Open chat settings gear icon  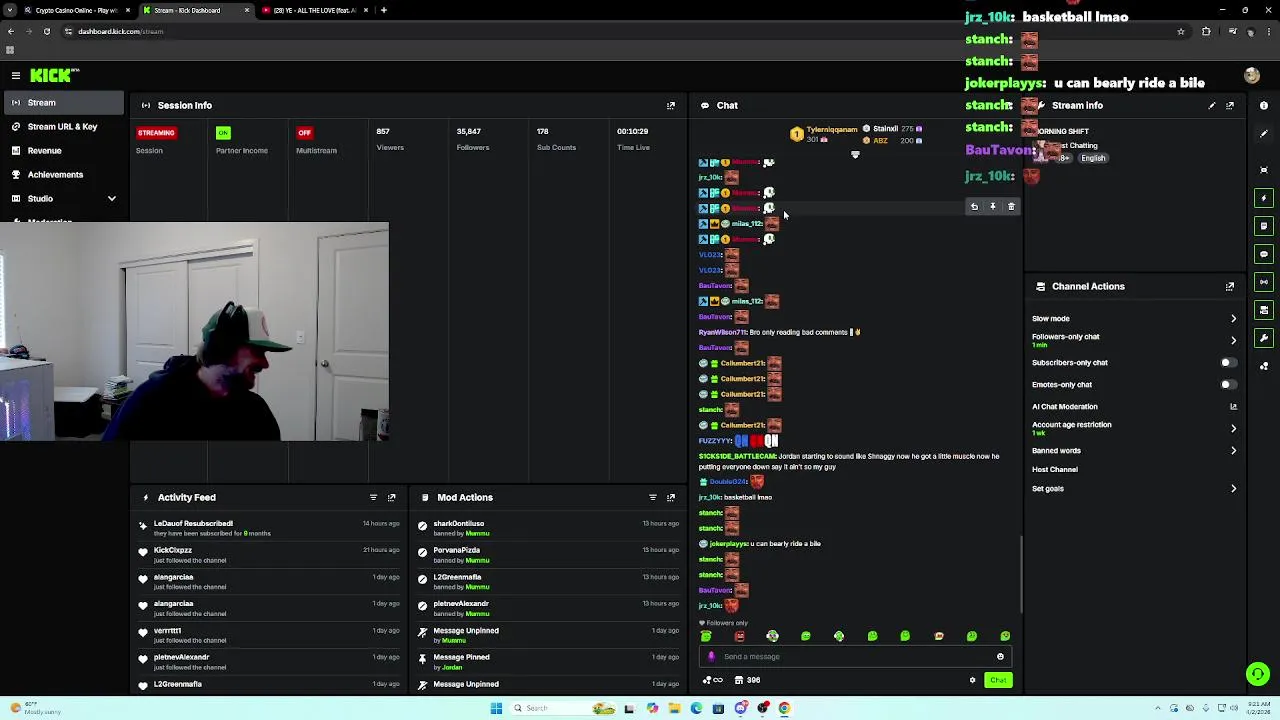pyautogui.click(x=972, y=680)
